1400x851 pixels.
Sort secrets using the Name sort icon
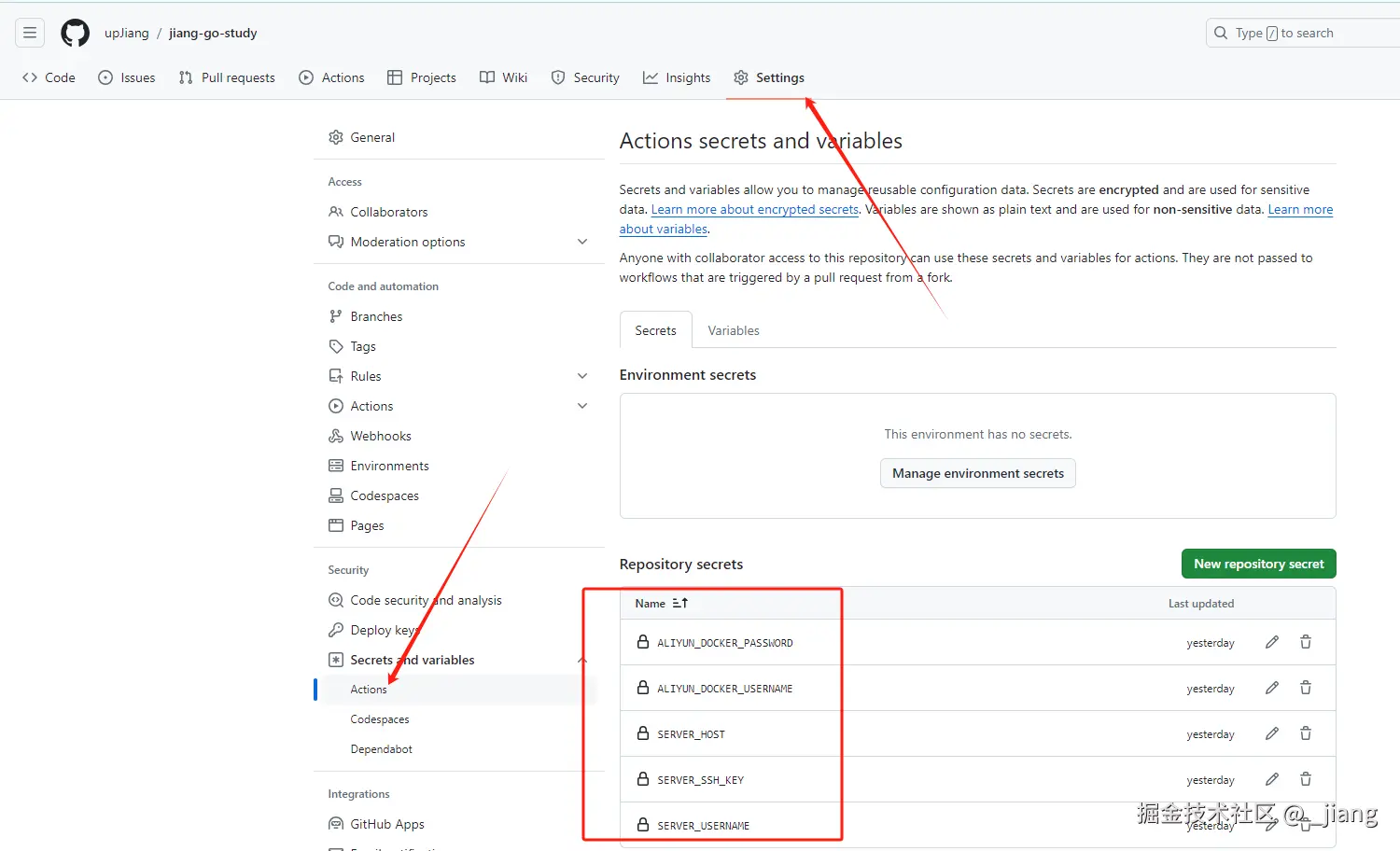[680, 604]
